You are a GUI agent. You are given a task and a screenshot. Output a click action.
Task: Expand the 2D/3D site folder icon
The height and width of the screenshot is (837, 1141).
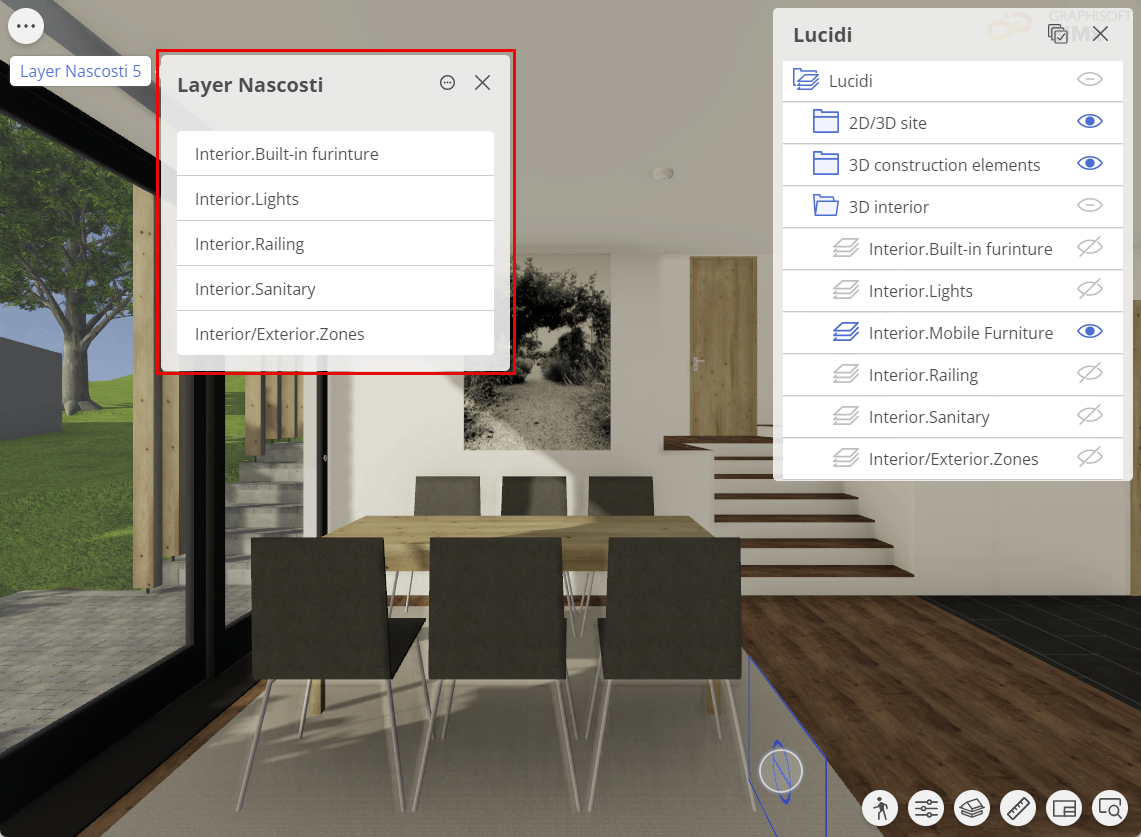point(825,122)
